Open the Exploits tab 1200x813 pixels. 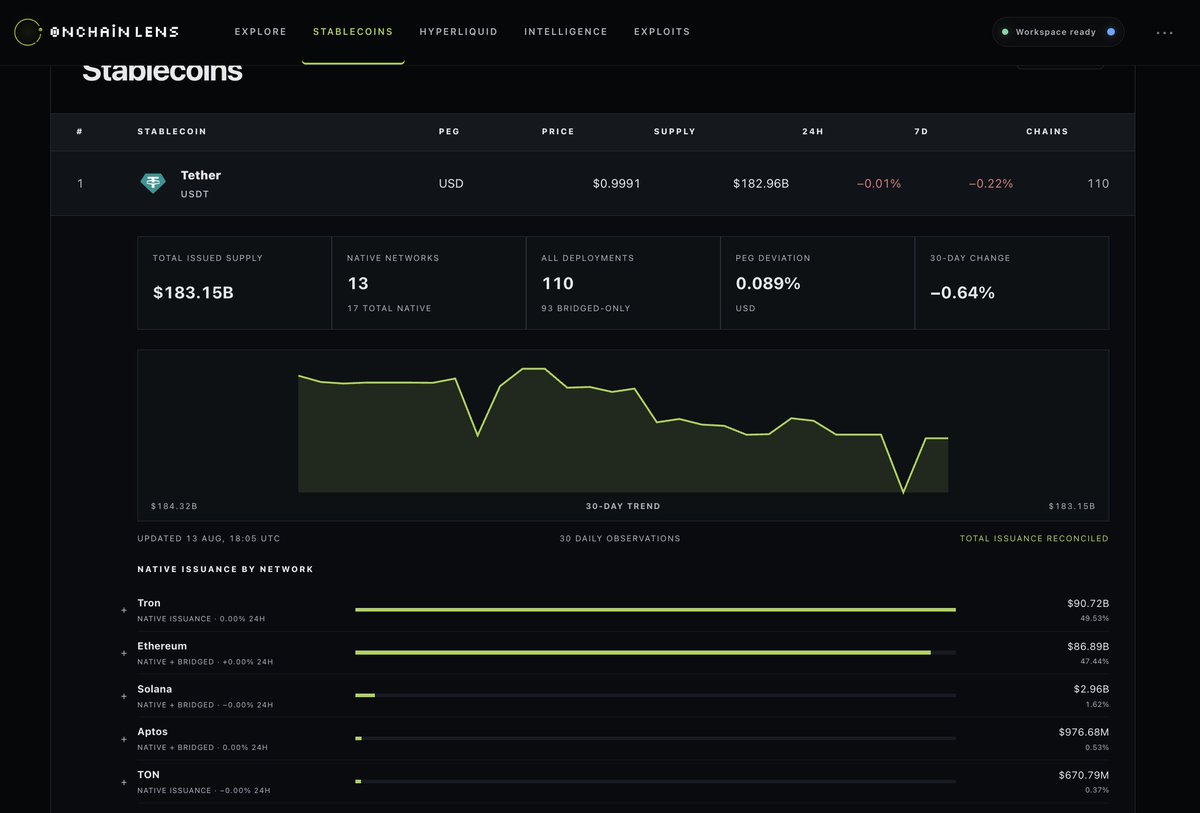[662, 32]
